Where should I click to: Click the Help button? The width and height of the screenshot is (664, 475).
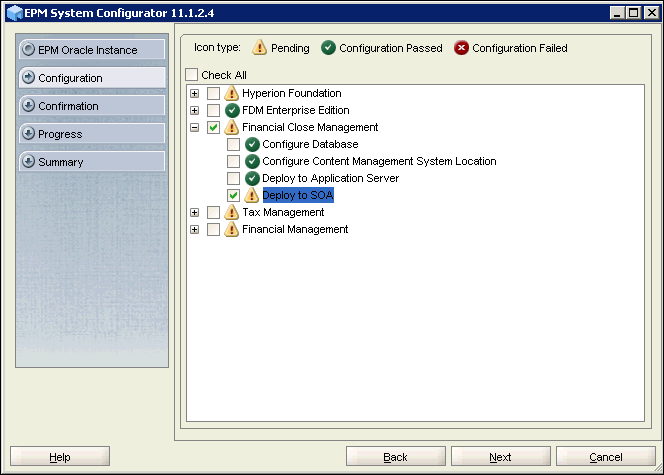click(x=60, y=456)
